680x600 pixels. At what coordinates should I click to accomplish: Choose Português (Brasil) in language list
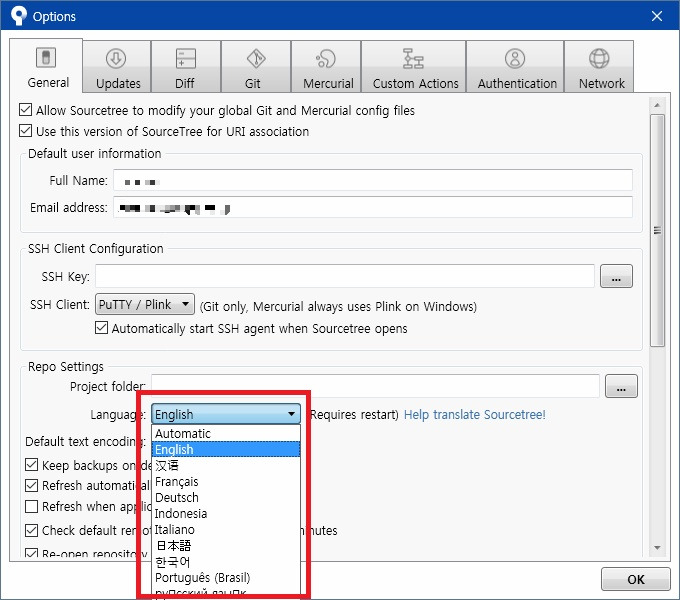click(x=226, y=577)
